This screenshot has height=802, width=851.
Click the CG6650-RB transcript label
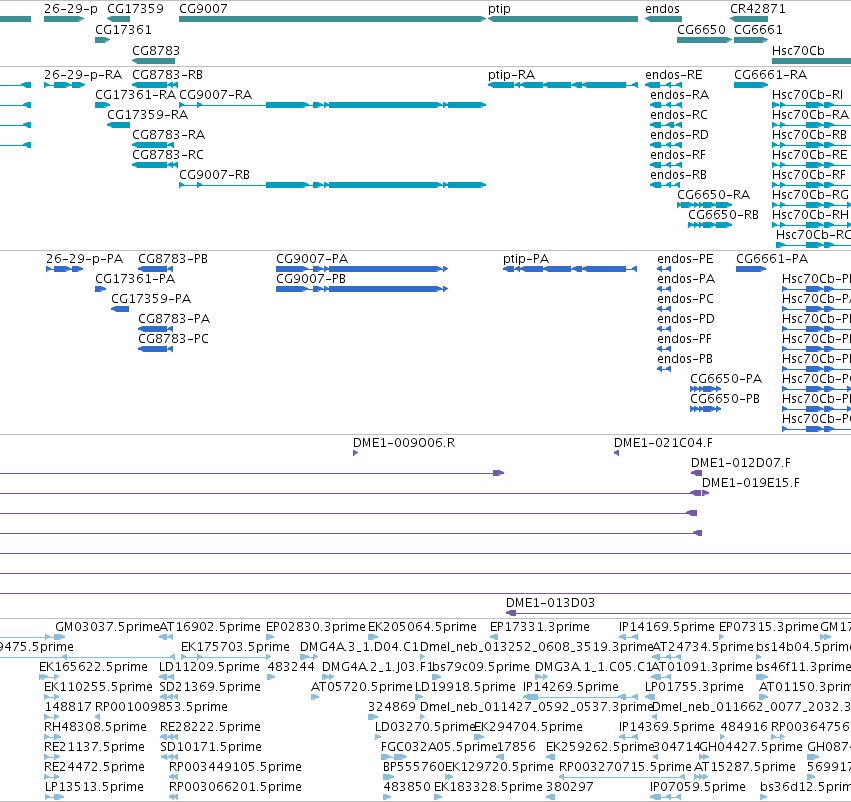click(x=723, y=215)
